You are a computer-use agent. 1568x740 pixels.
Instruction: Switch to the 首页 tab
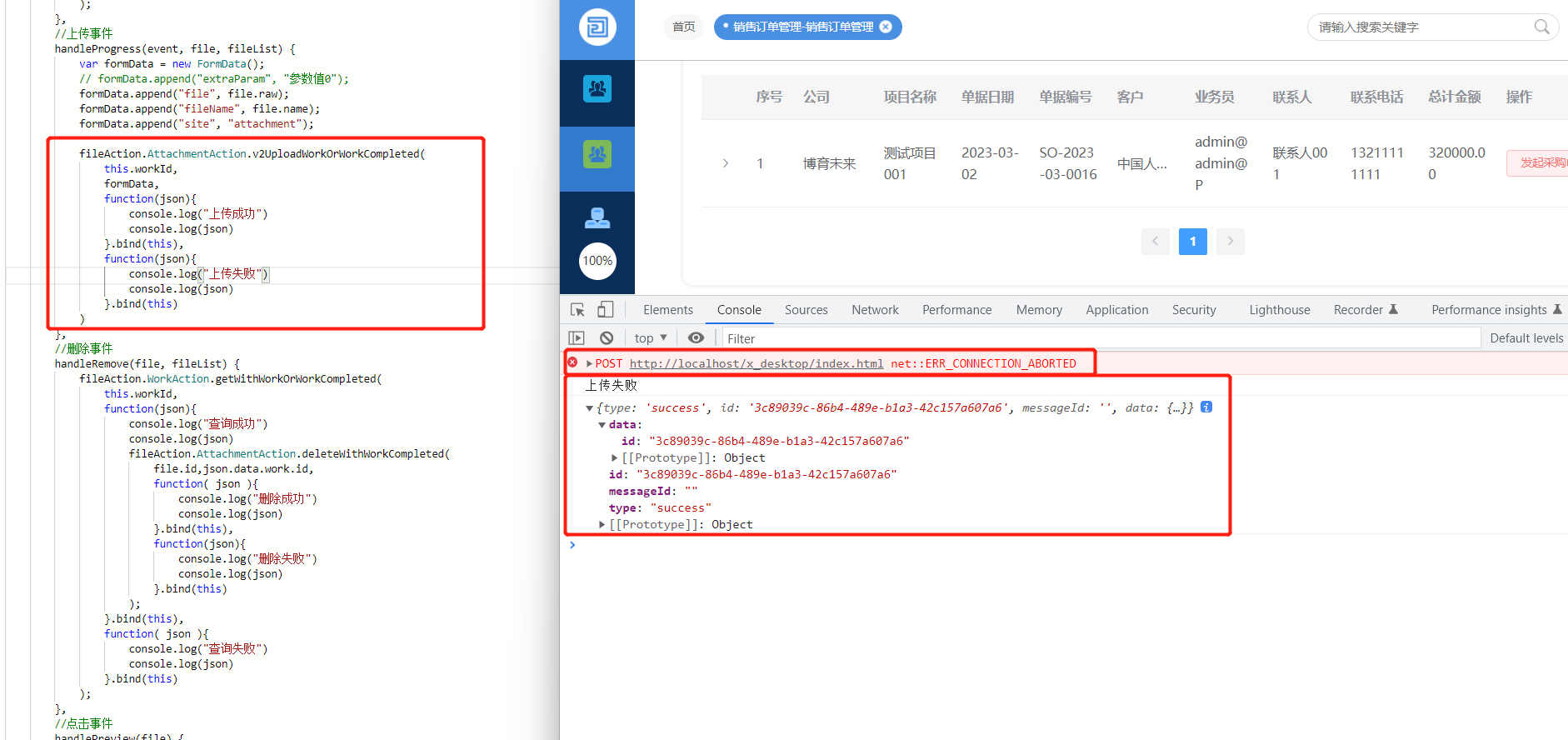684,27
